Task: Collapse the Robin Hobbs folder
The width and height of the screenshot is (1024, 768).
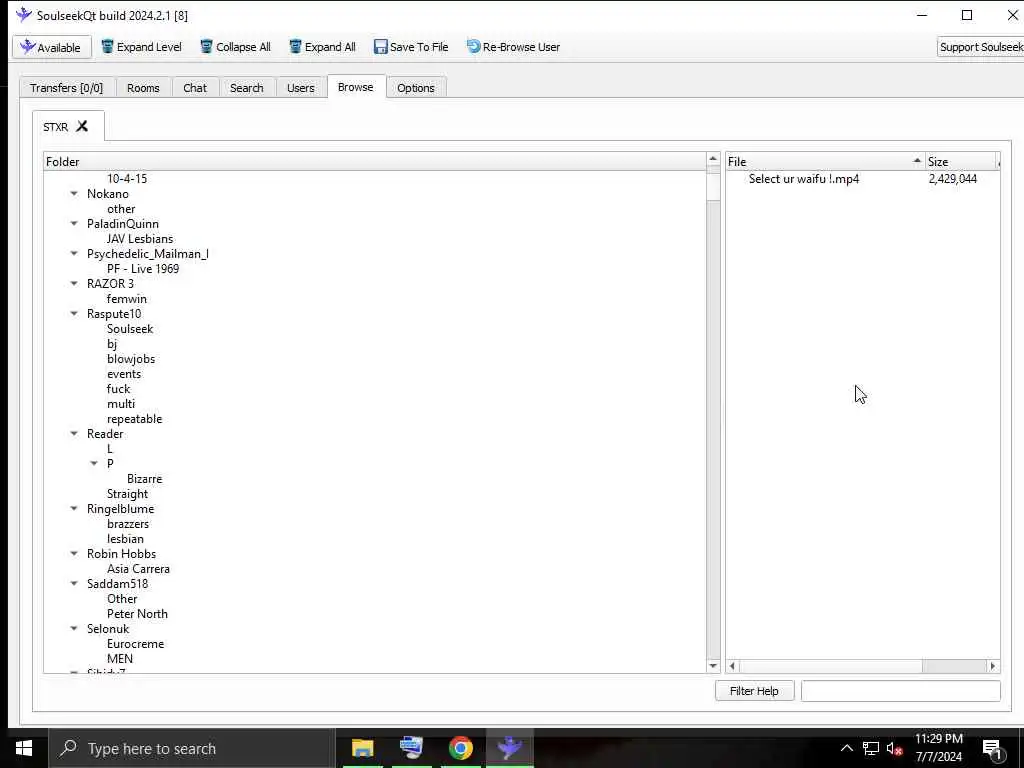Action: click(74, 554)
